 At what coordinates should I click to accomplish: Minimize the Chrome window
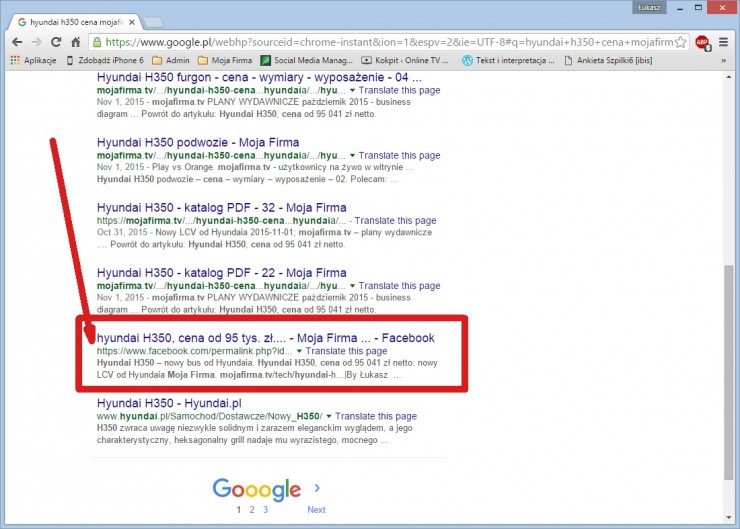point(680,8)
